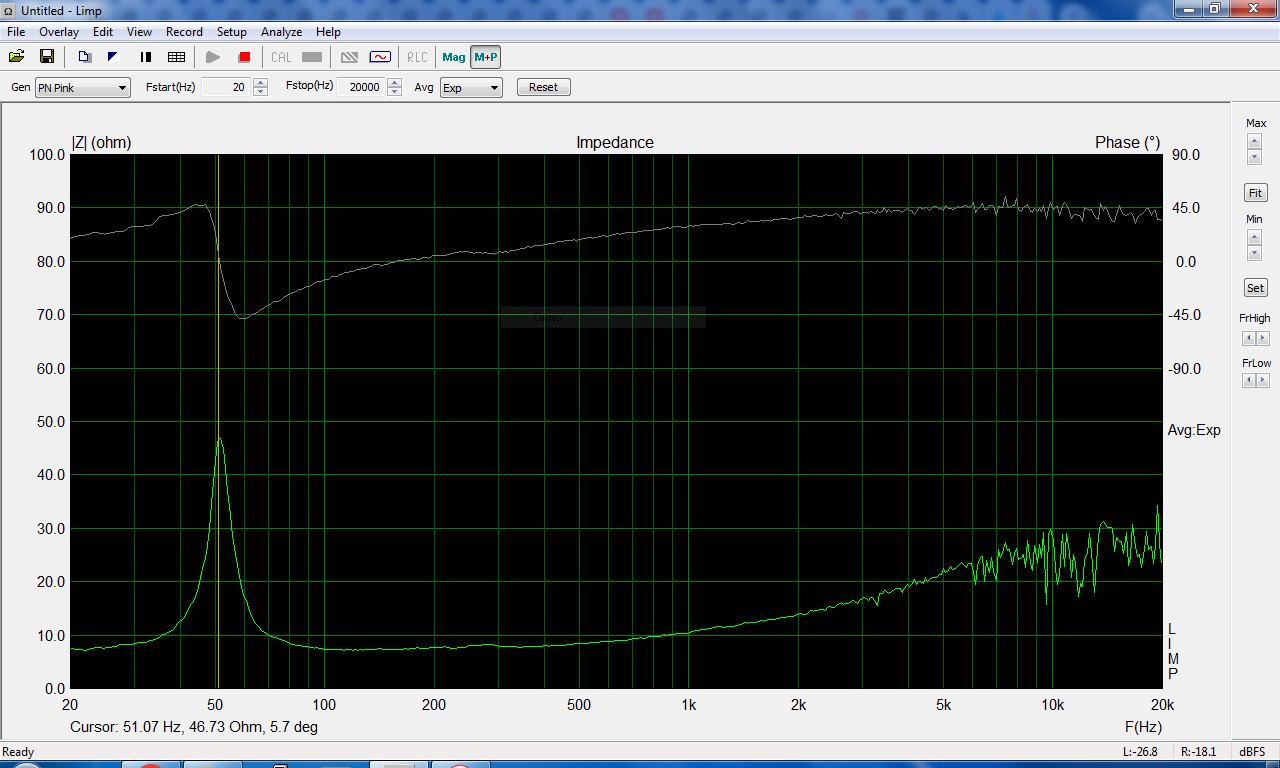Viewport: 1280px width, 768px height.
Task: Save the measurement with the floppy disk icon
Action: (x=46, y=57)
